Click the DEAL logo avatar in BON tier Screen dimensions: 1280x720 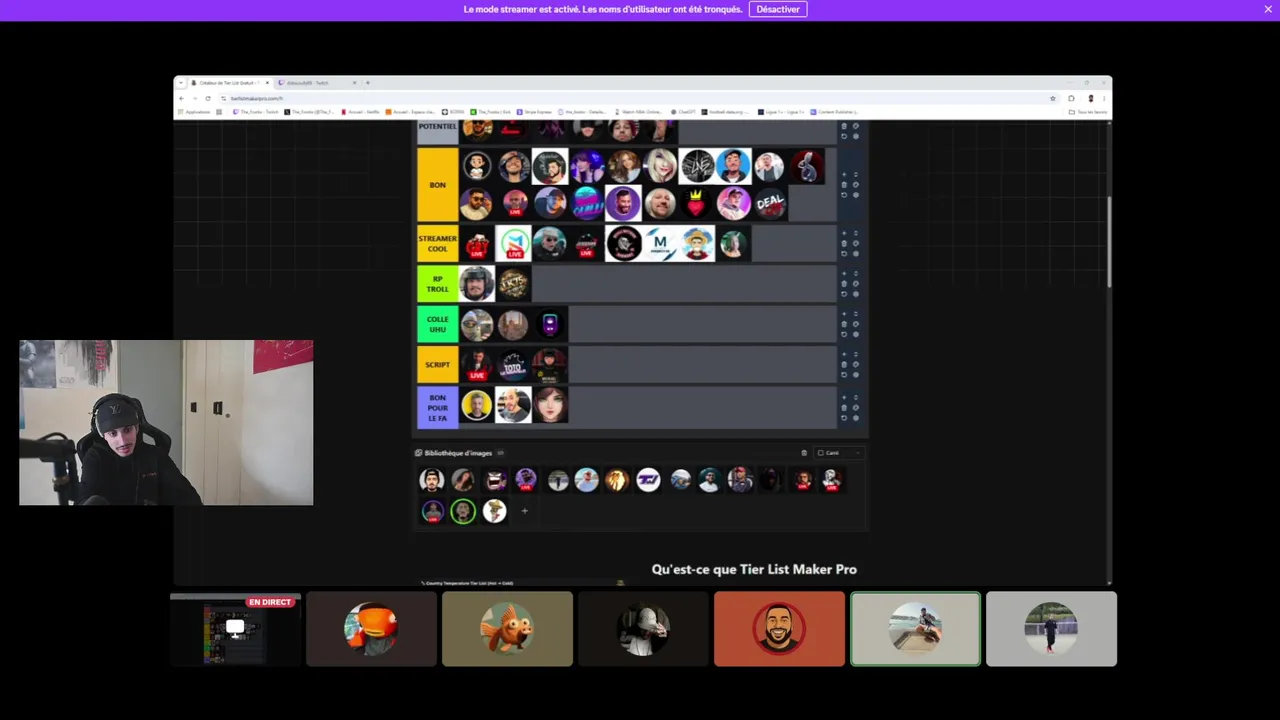[x=770, y=203]
